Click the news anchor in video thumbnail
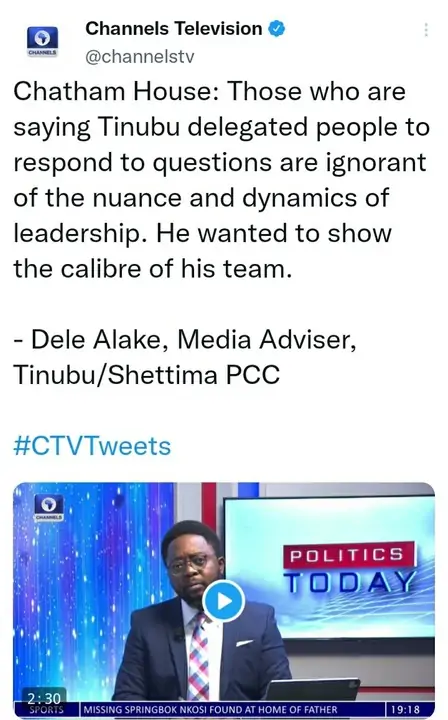448x720 pixels. coord(200,615)
